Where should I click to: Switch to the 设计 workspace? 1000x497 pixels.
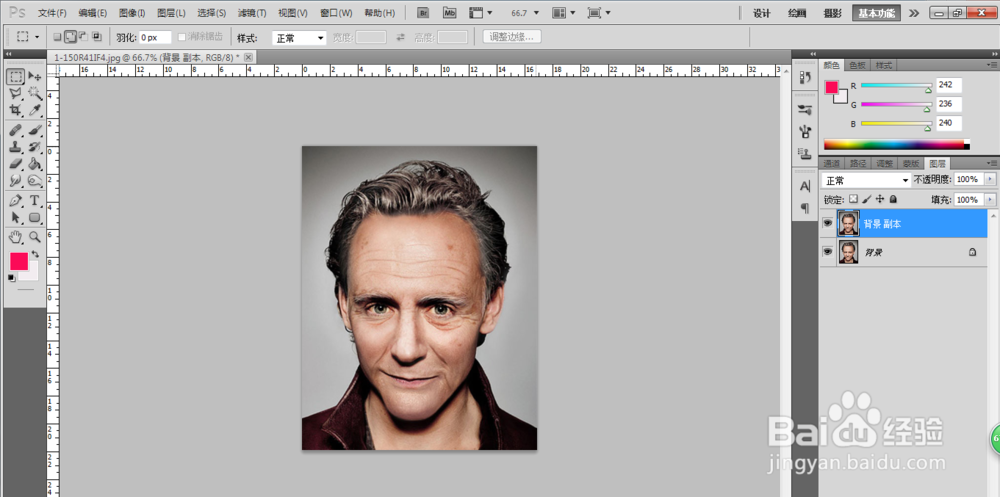click(761, 13)
